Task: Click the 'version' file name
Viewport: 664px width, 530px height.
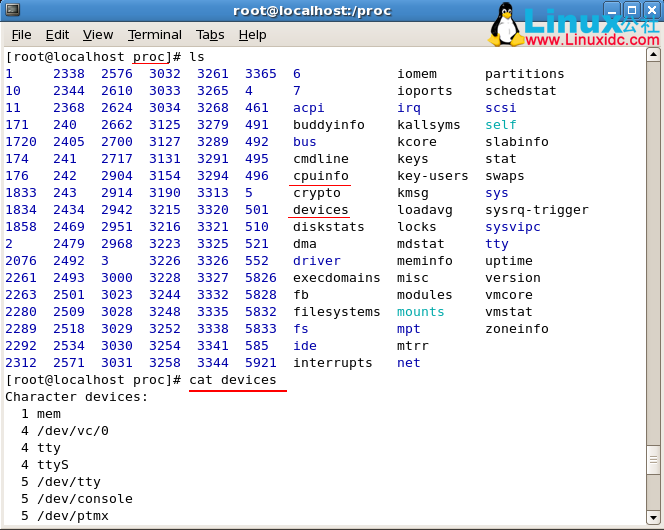Action: 513,278
